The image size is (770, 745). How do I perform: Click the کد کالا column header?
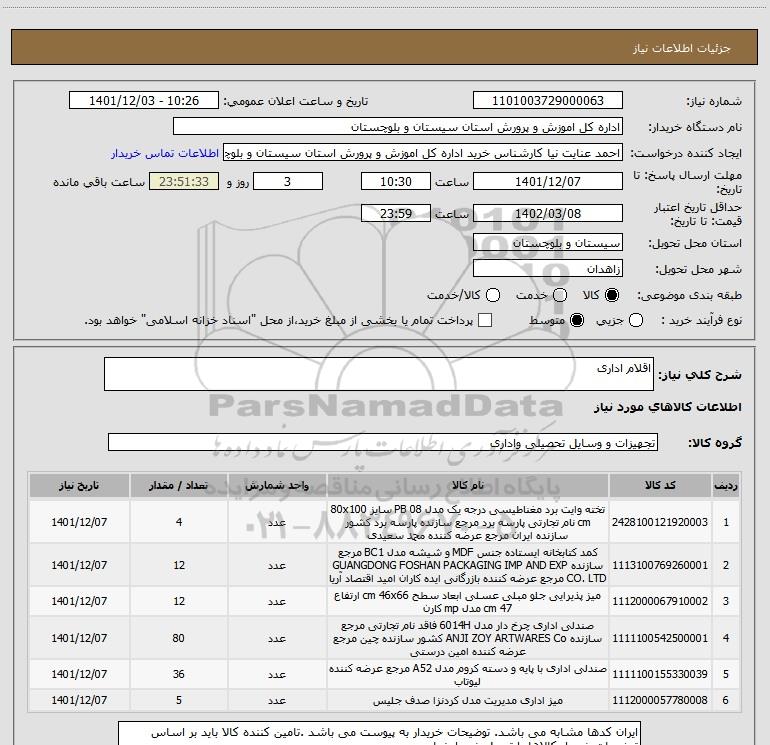[660, 485]
